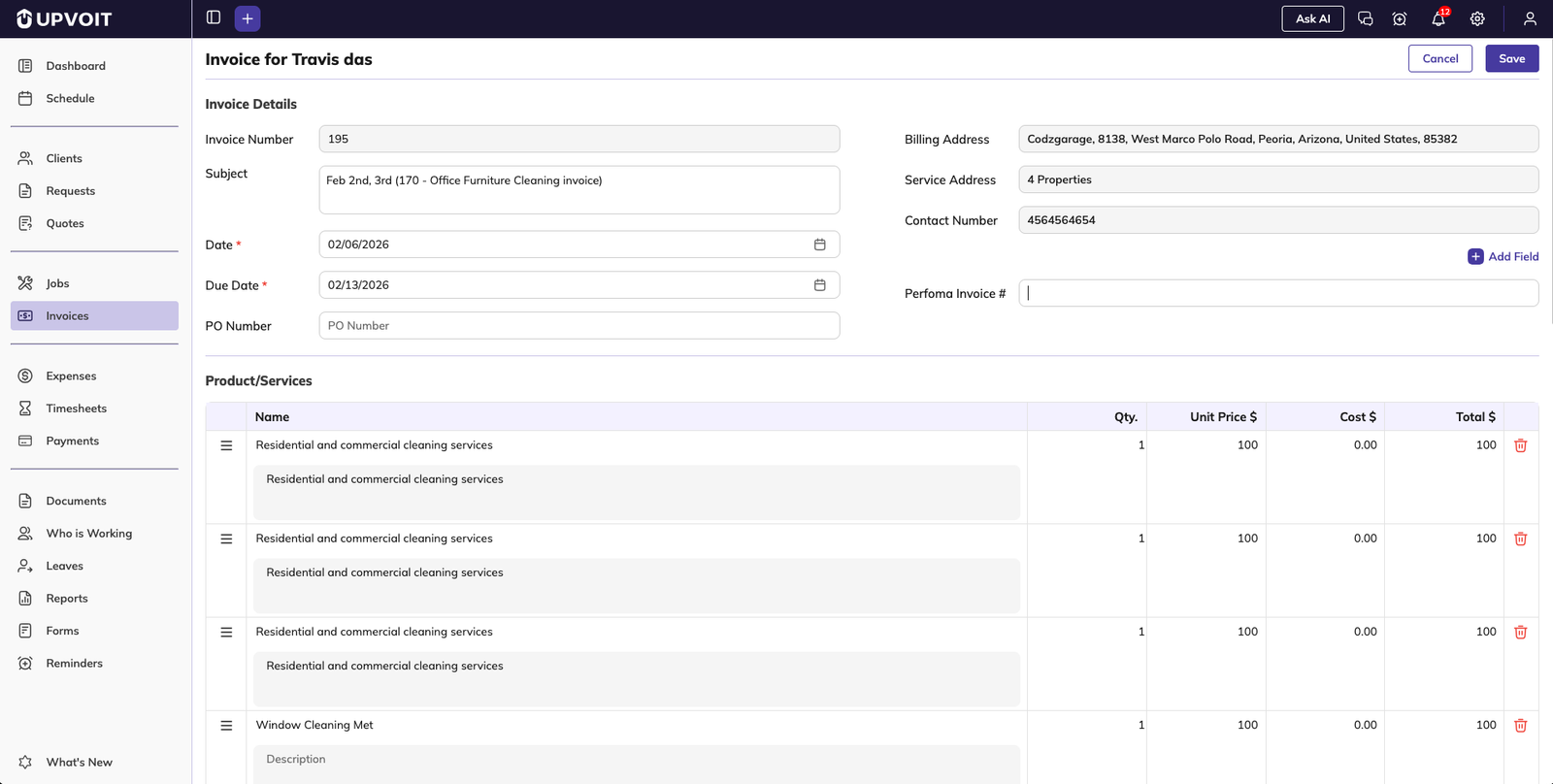This screenshot has width=1553, height=784.
Task: Open Quotes in sidebar
Action: click(x=94, y=223)
